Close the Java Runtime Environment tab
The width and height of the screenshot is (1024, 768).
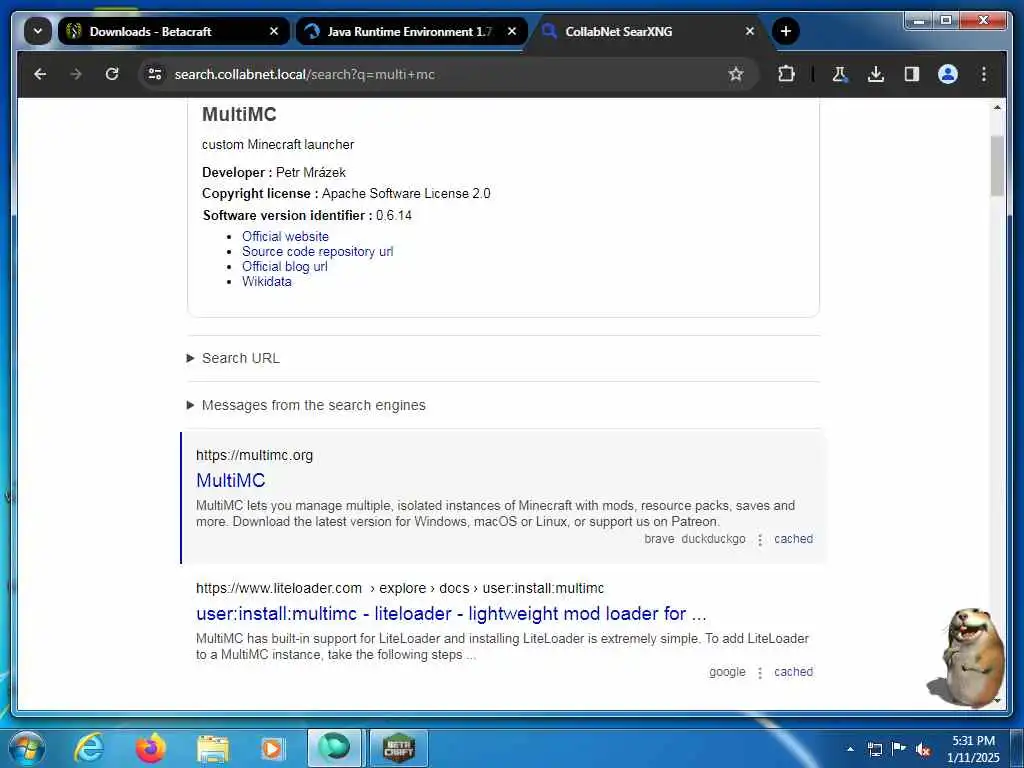click(512, 31)
